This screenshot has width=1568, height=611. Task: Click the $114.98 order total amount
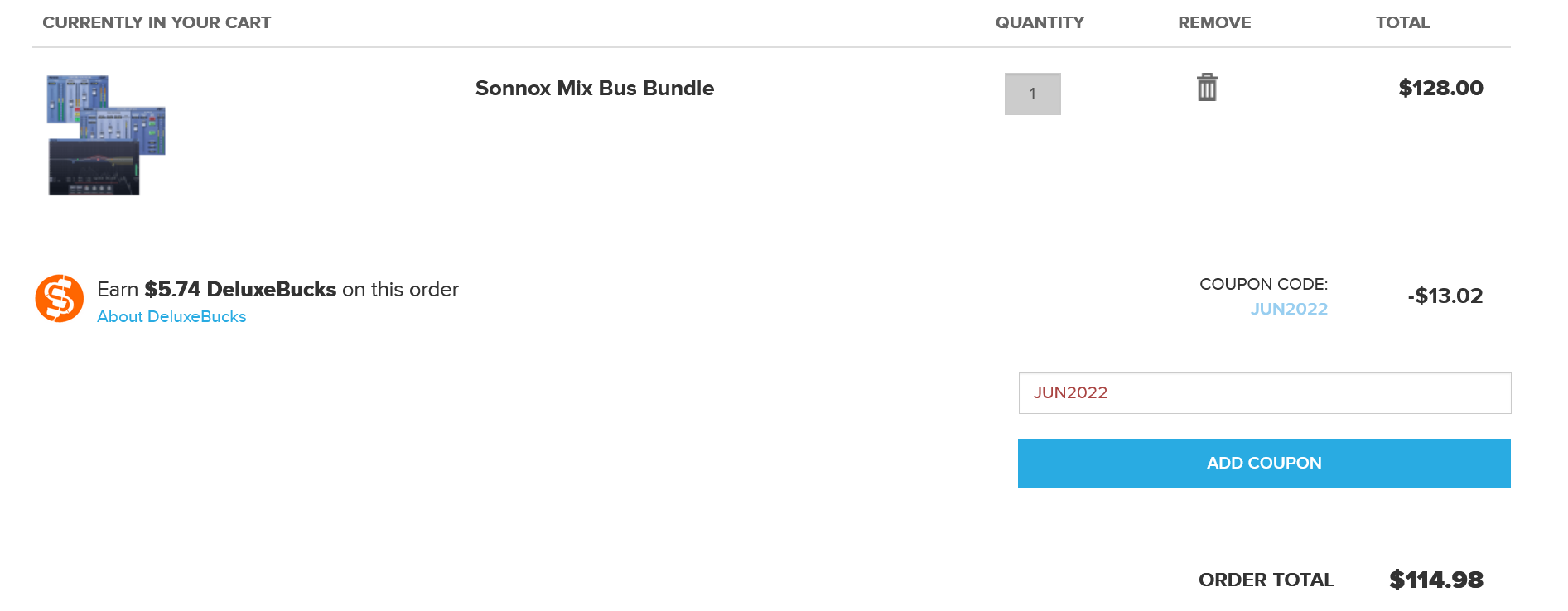[x=1435, y=580]
